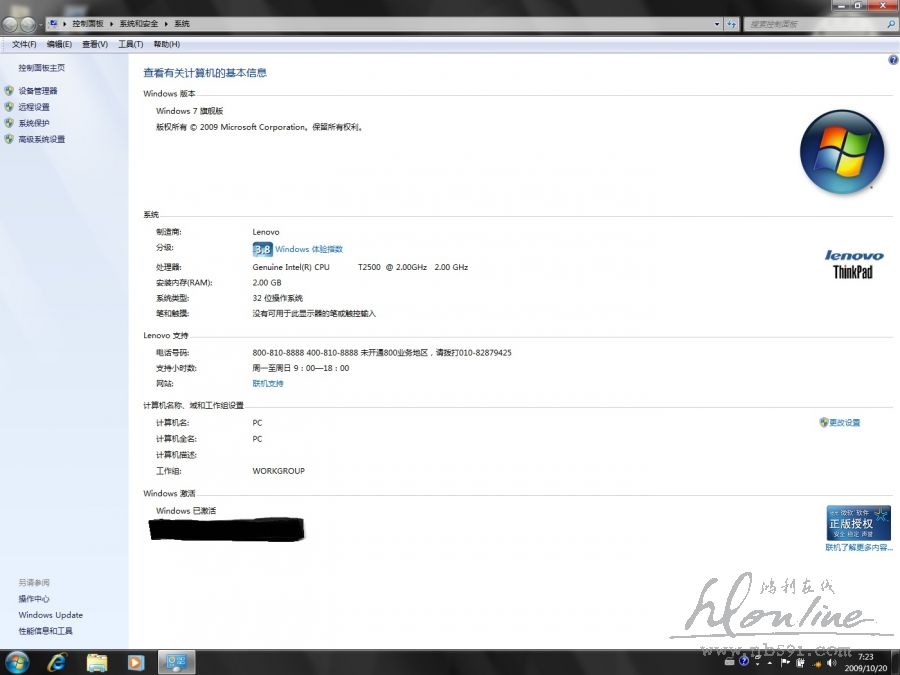This screenshot has width=900, height=675.
Task: Open the 查看(V) menu
Action: coord(95,44)
